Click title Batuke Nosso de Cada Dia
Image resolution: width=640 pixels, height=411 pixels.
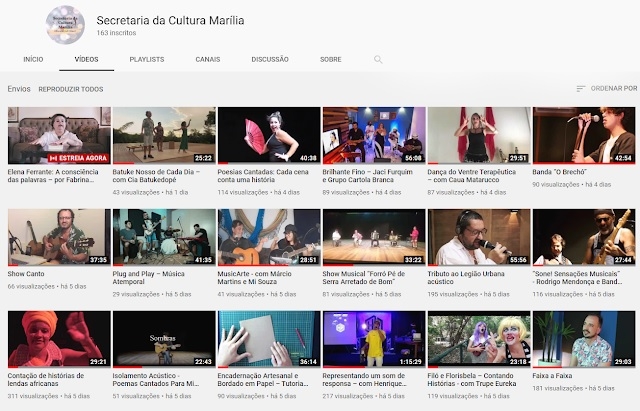coord(156,176)
